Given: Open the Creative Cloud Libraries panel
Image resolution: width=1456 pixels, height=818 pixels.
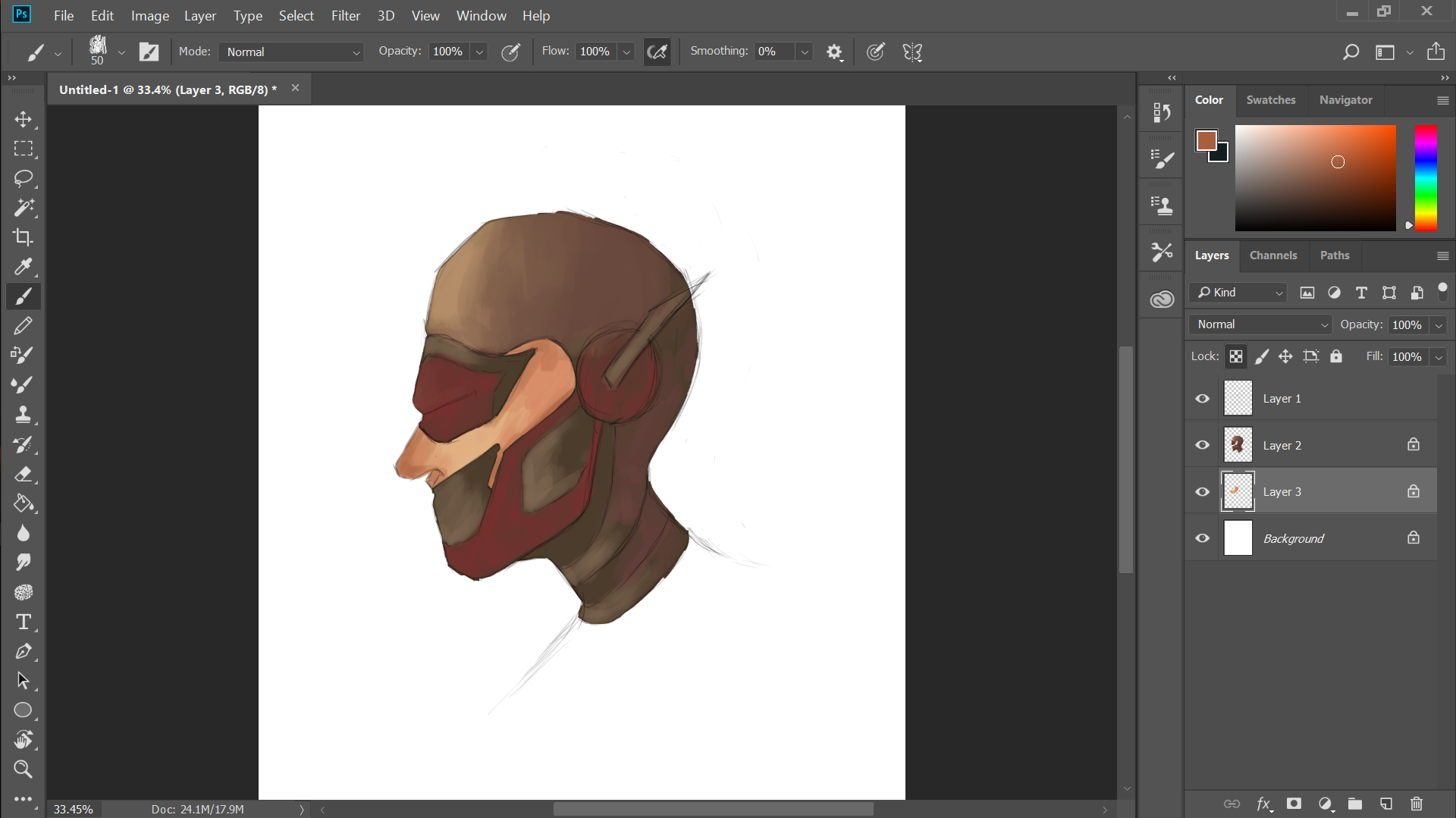Looking at the screenshot, I should pyautogui.click(x=1161, y=299).
